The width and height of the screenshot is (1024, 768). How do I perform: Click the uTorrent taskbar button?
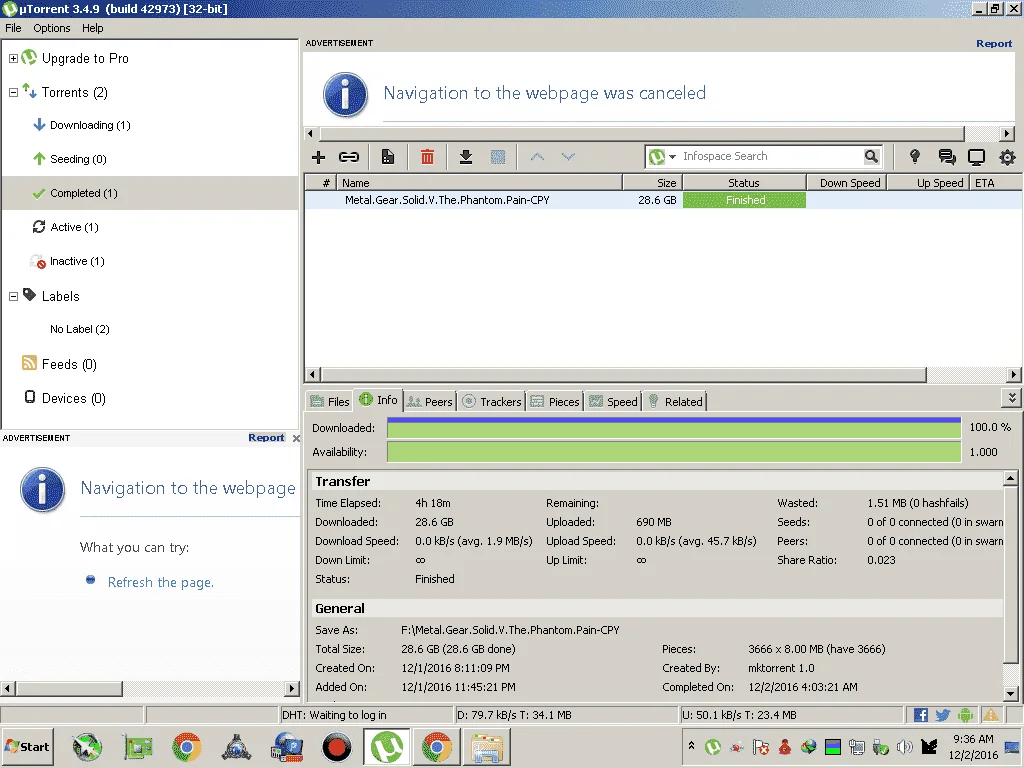[387, 747]
